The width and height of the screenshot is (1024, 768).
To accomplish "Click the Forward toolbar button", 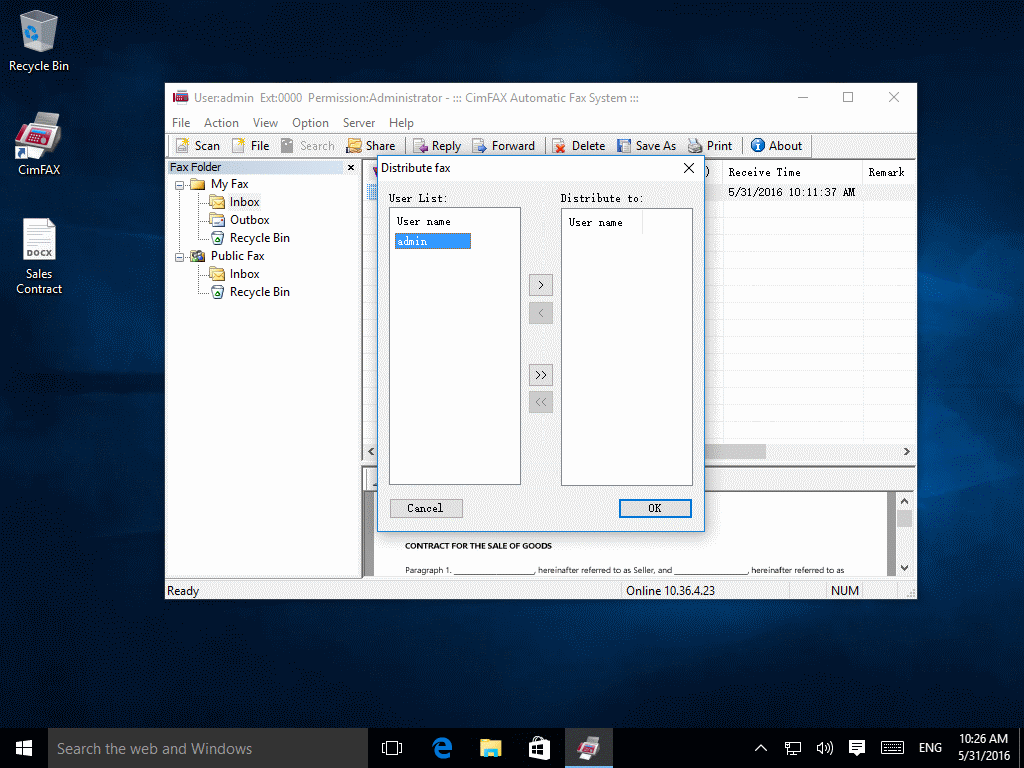I will tap(504, 146).
